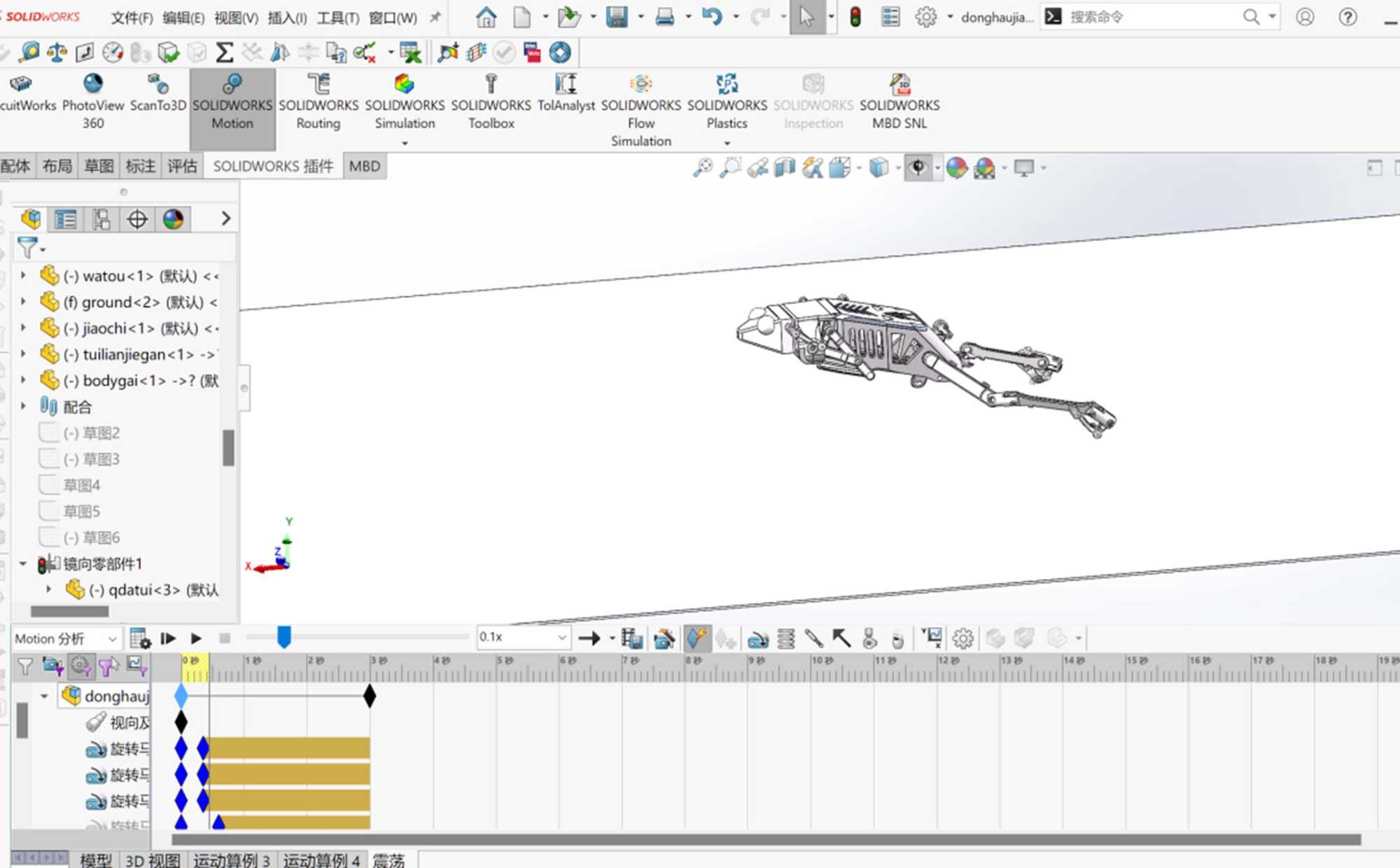
Task: Click the black end keyframe at 3 seconds
Action: point(370,696)
